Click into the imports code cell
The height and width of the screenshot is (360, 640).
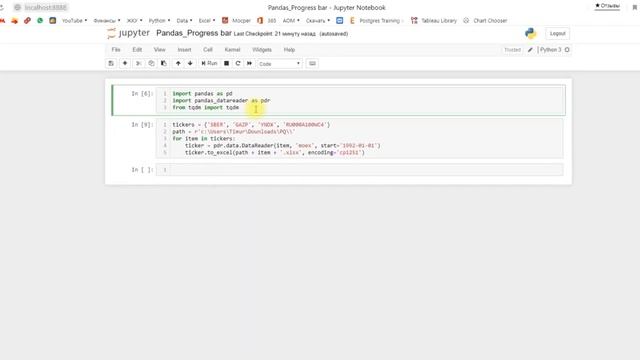360,100
